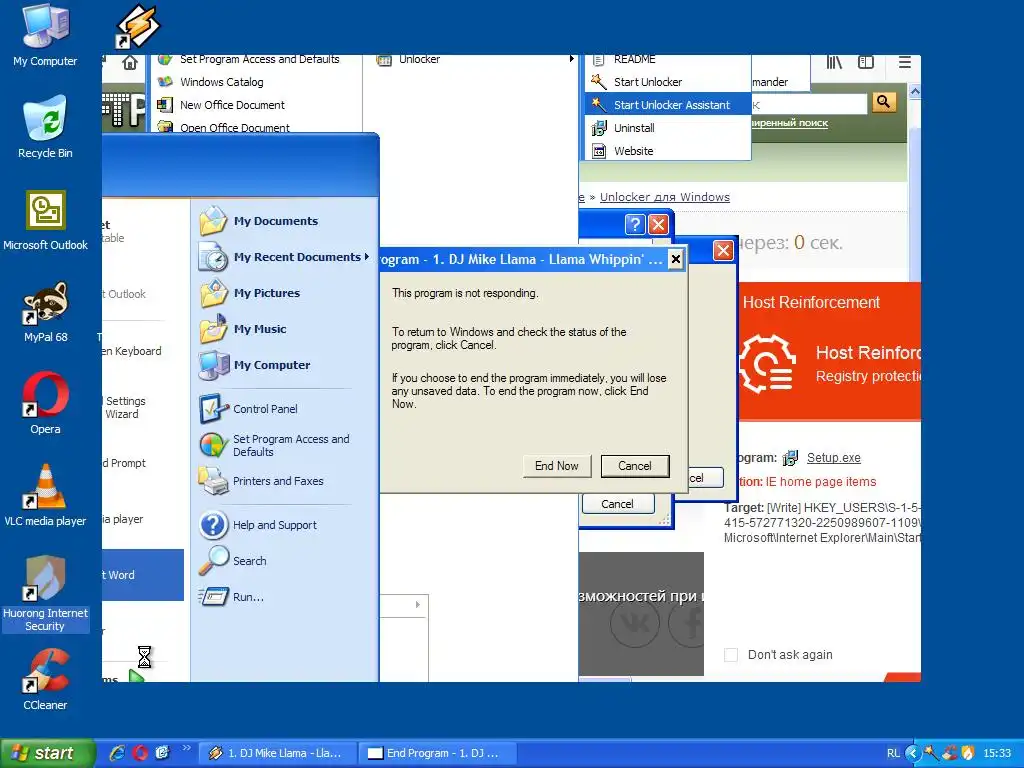
Task: Select the Winamp shortcut on the desktop
Action: click(137, 26)
